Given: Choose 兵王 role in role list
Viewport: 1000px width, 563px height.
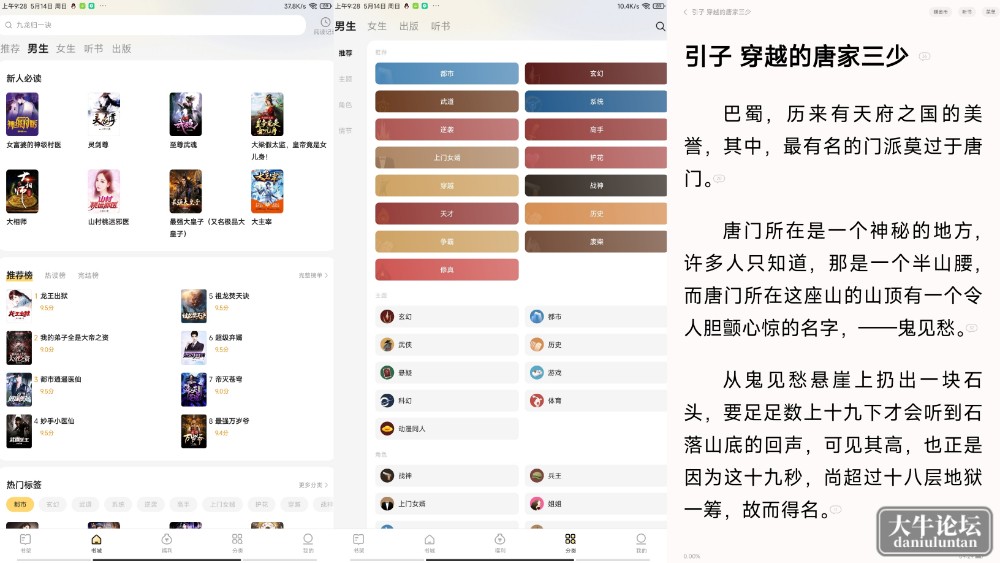Looking at the screenshot, I should [x=596, y=476].
